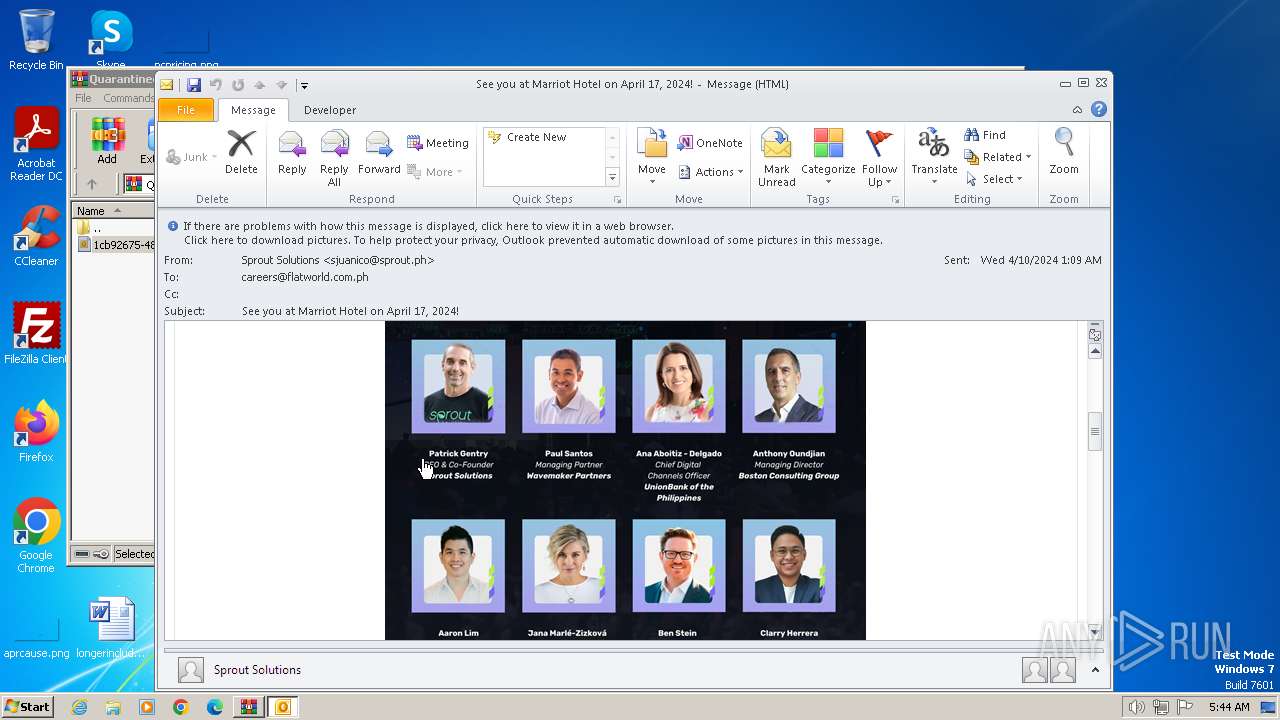1280x720 pixels.
Task: Expand the people pane chevron
Action: 1095,670
